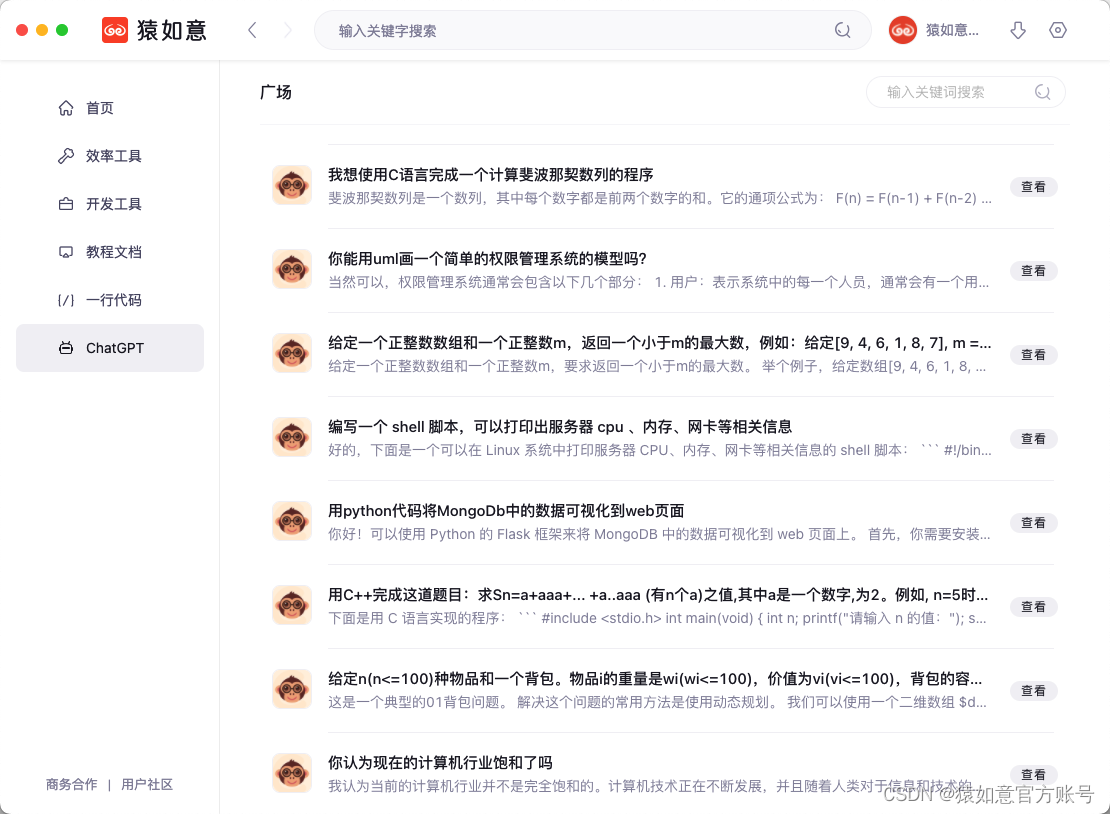The width and height of the screenshot is (1110, 814).
Task: Click monkey avatar of MongoDb post
Action: [x=292, y=521]
